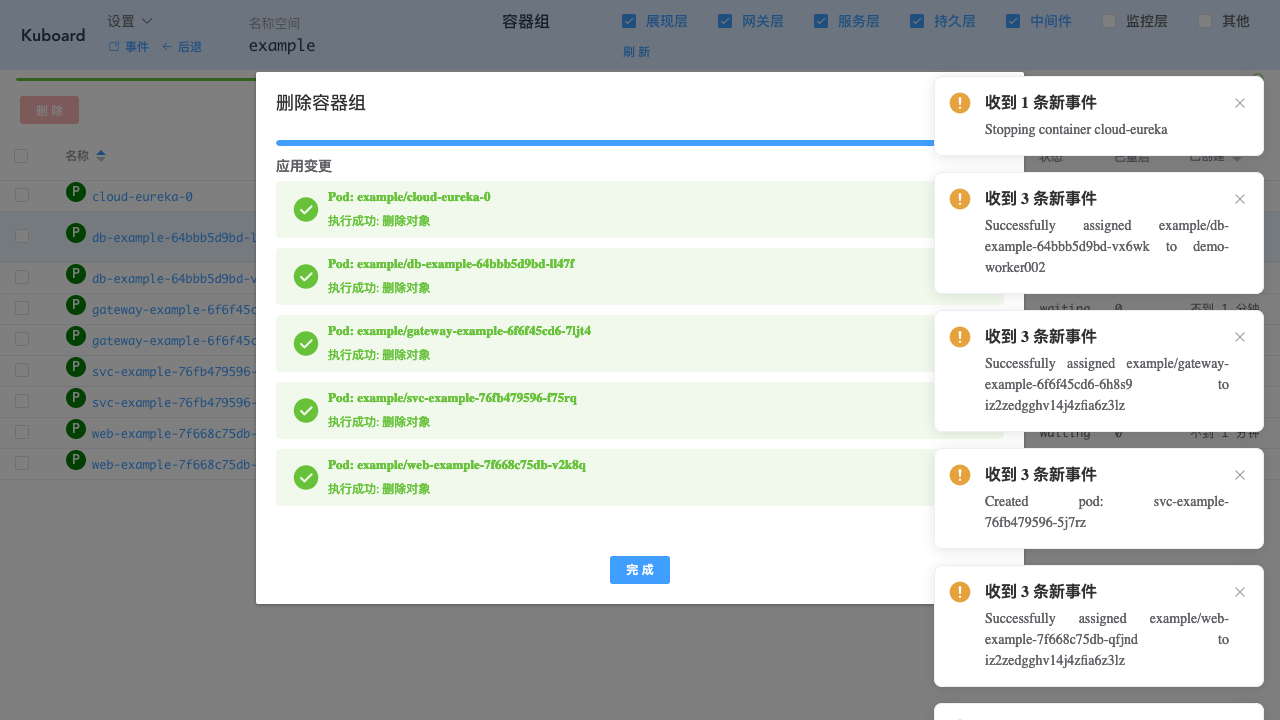Click the 完成 button in the dialog
Viewport: 1280px width, 720px height.
[x=639, y=570]
